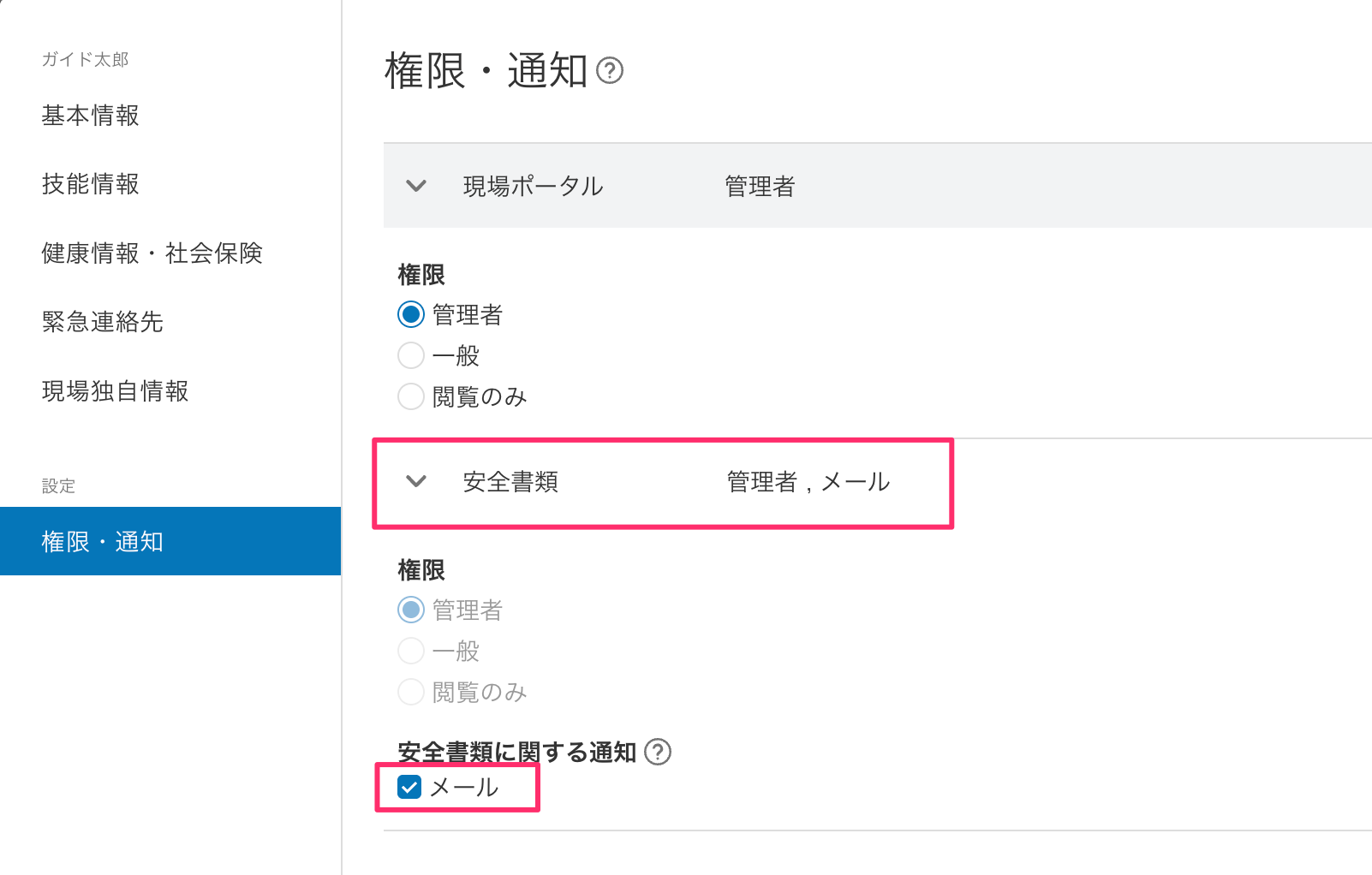Image resolution: width=1372 pixels, height=875 pixels.
Task: Click 管理者 , メール summary in 安全書類 header
Action: click(808, 482)
